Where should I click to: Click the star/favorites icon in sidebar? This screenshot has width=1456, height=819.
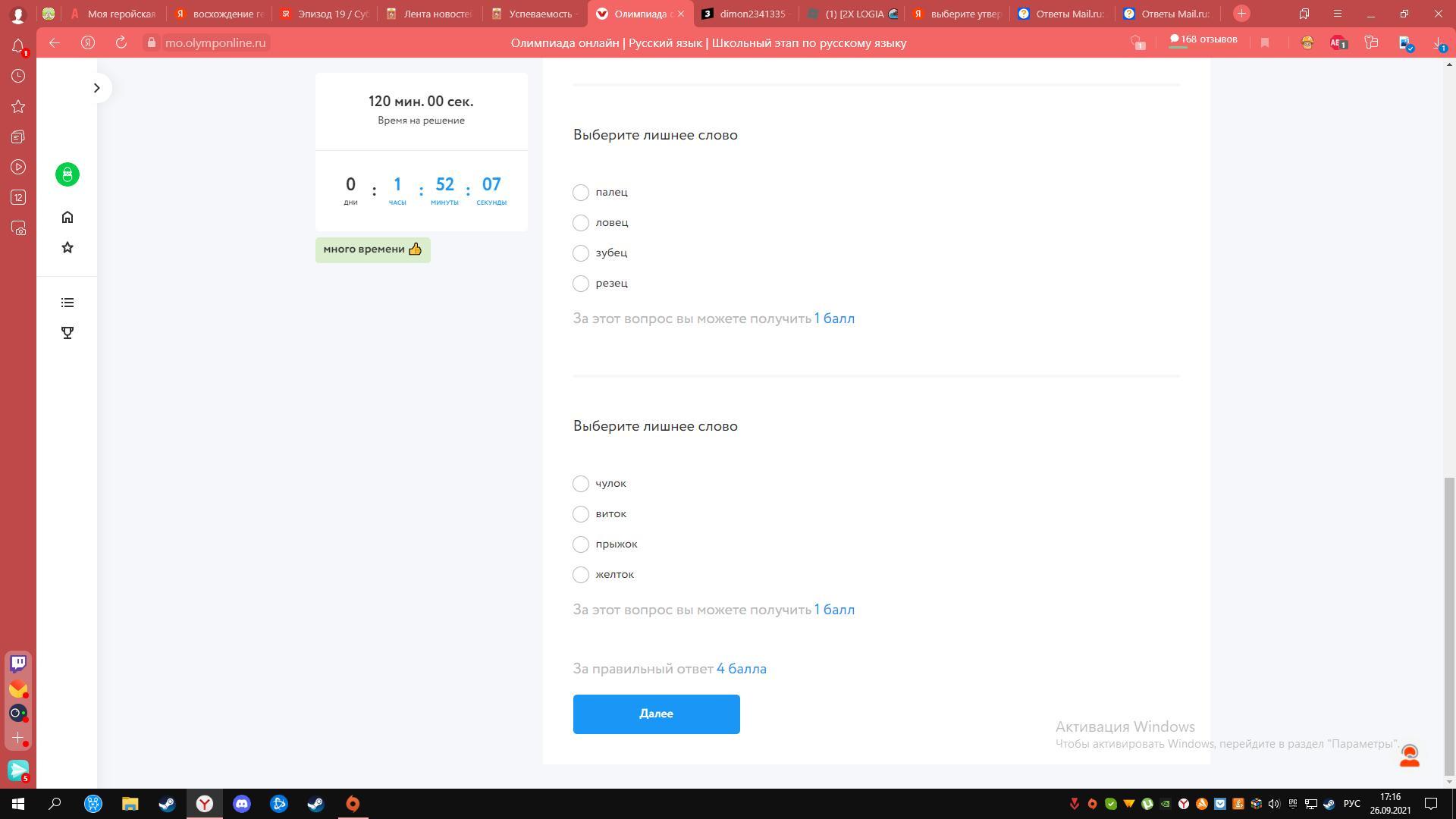coord(67,247)
